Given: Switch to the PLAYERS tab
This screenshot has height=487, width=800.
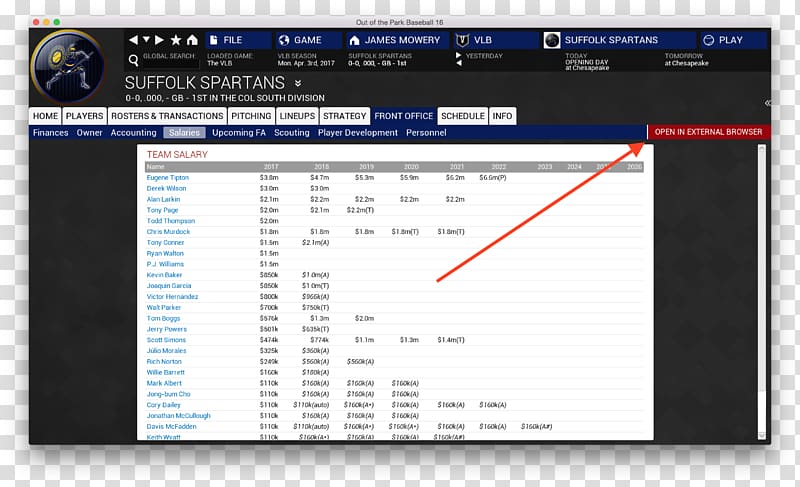Looking at the screenshot, I should click(x=84, y=116).
